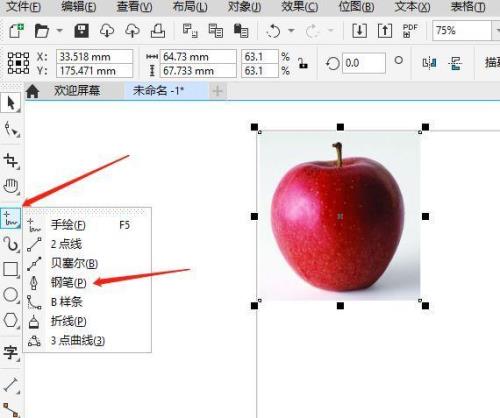Image resolution: width=500 pixels, height=418 pixels.
Task: Choose 贝塞尔(B) from the flyout
Action: [x=88, y=264]
